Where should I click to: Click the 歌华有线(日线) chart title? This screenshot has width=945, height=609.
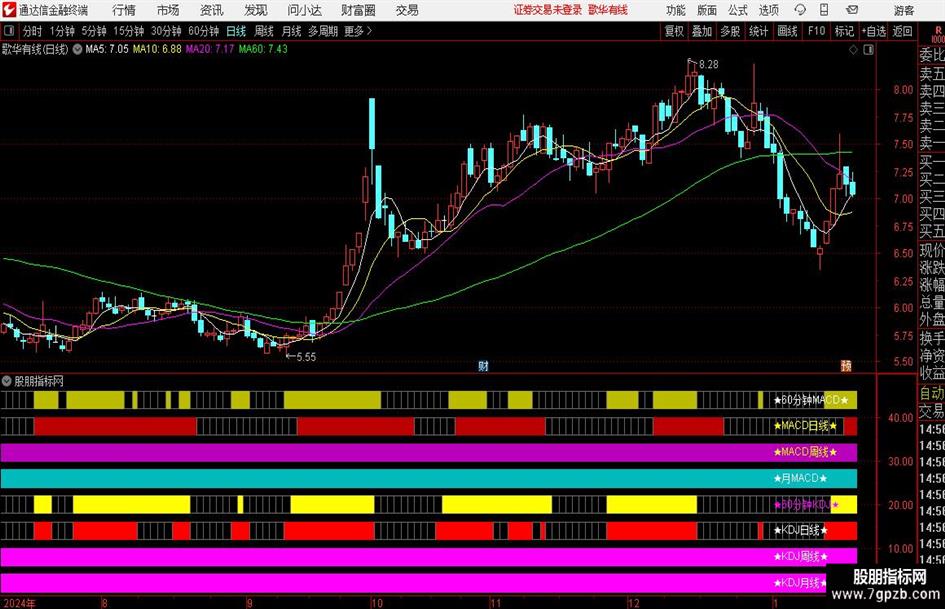(35, 49)
